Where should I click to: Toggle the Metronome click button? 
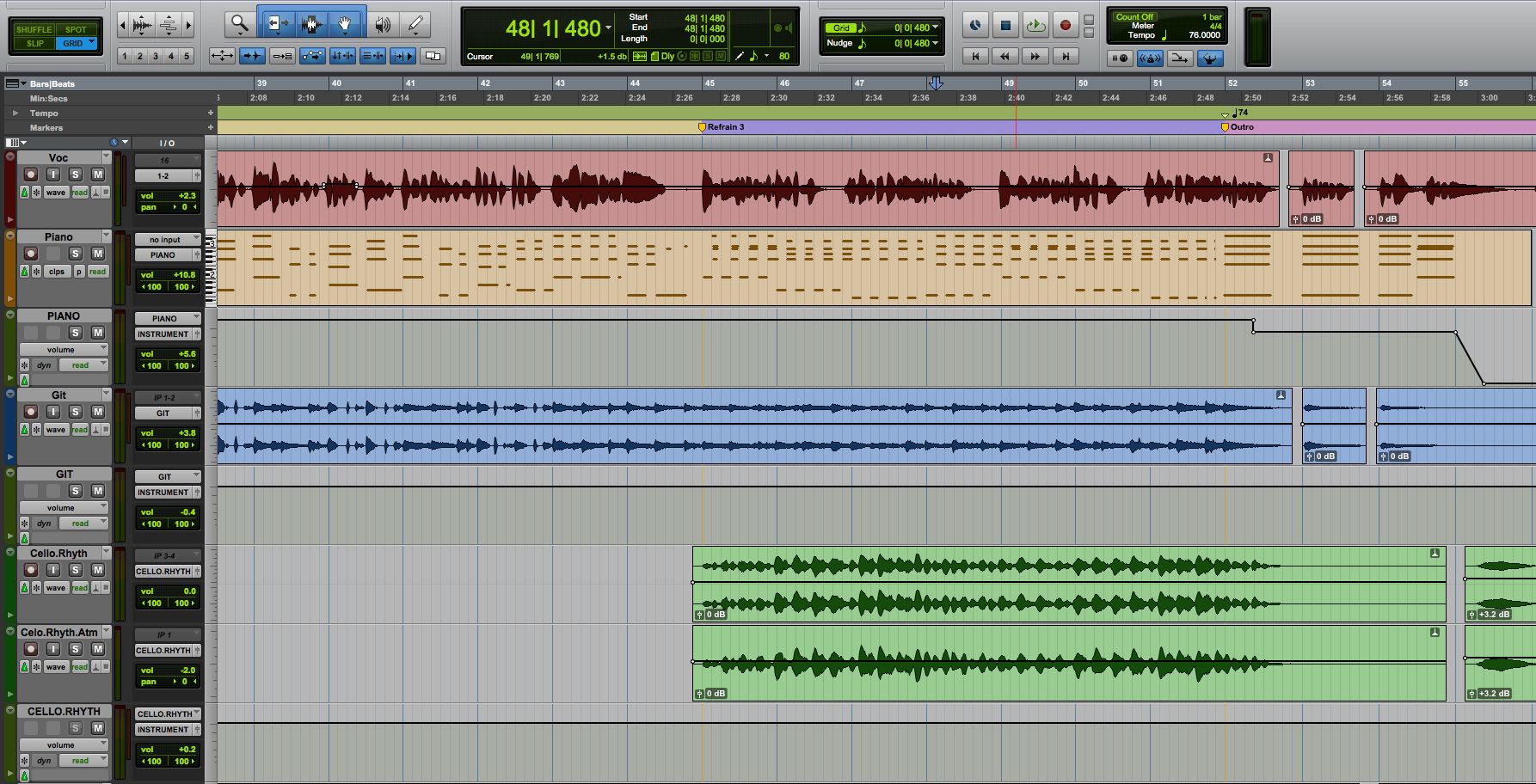pos(1150,58)
